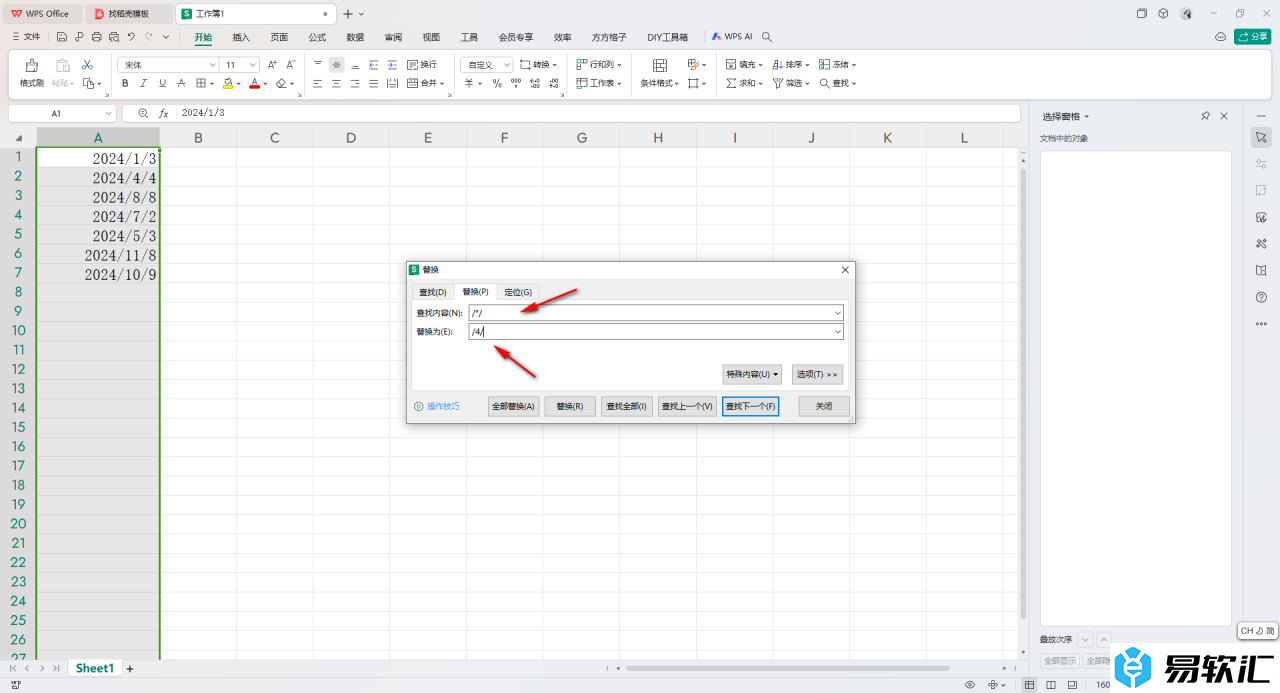Apply Underline formatting
Screen dimensions: 1280x693
pos(162,84)
